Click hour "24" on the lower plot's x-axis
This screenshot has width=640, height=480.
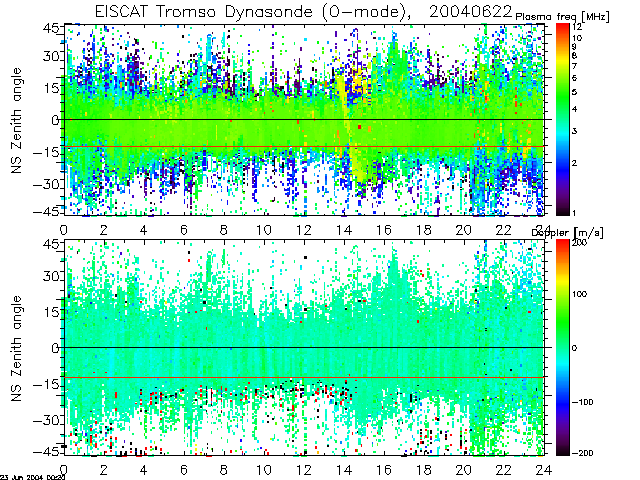(544, 470)
